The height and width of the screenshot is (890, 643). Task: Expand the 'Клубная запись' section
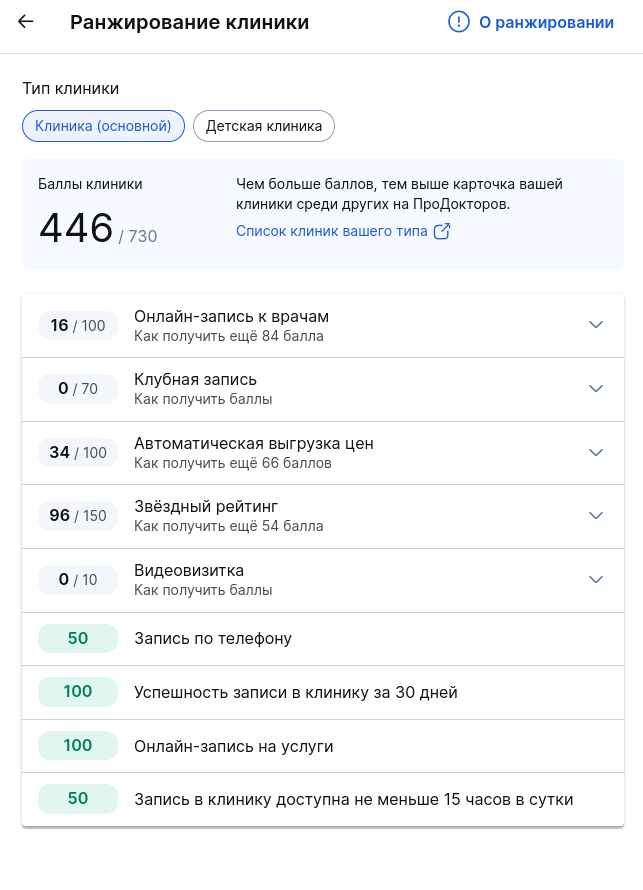coord(595,389)
